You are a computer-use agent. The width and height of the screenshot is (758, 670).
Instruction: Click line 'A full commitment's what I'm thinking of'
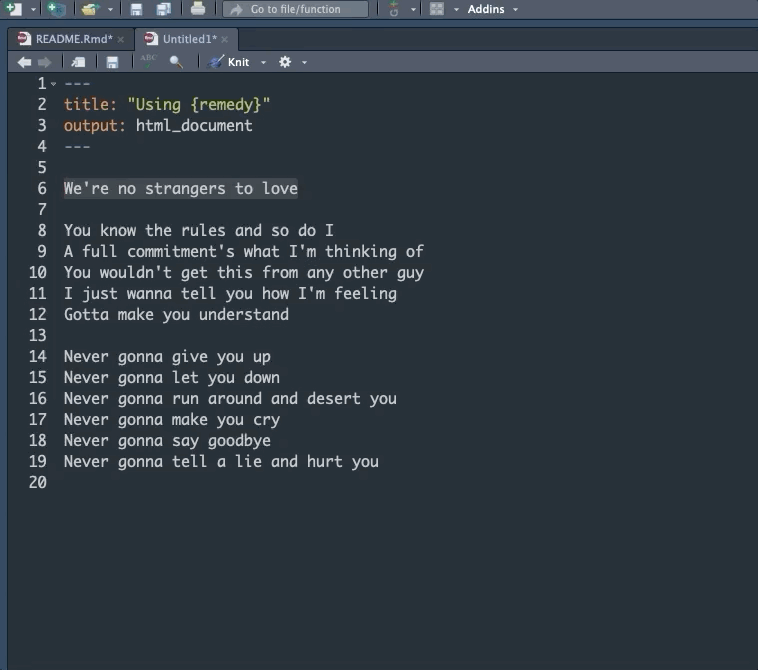coord(244,251)
